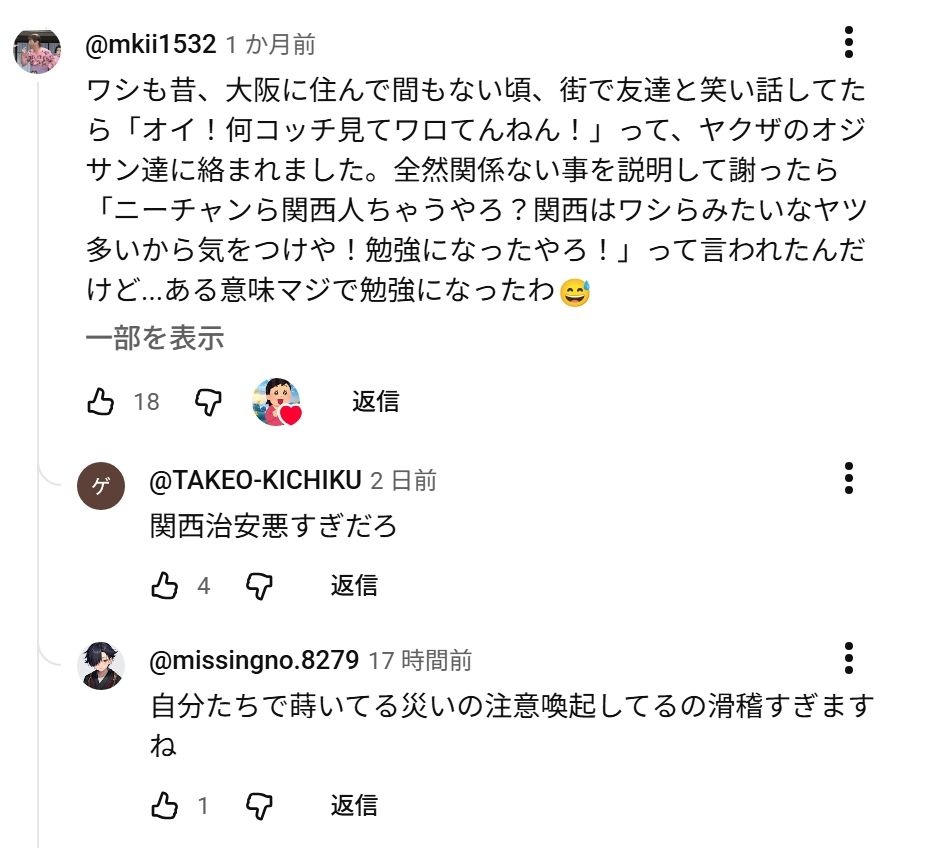Reply to @missingno.8279's comment
941x848 pixels.
pos(354,805)
